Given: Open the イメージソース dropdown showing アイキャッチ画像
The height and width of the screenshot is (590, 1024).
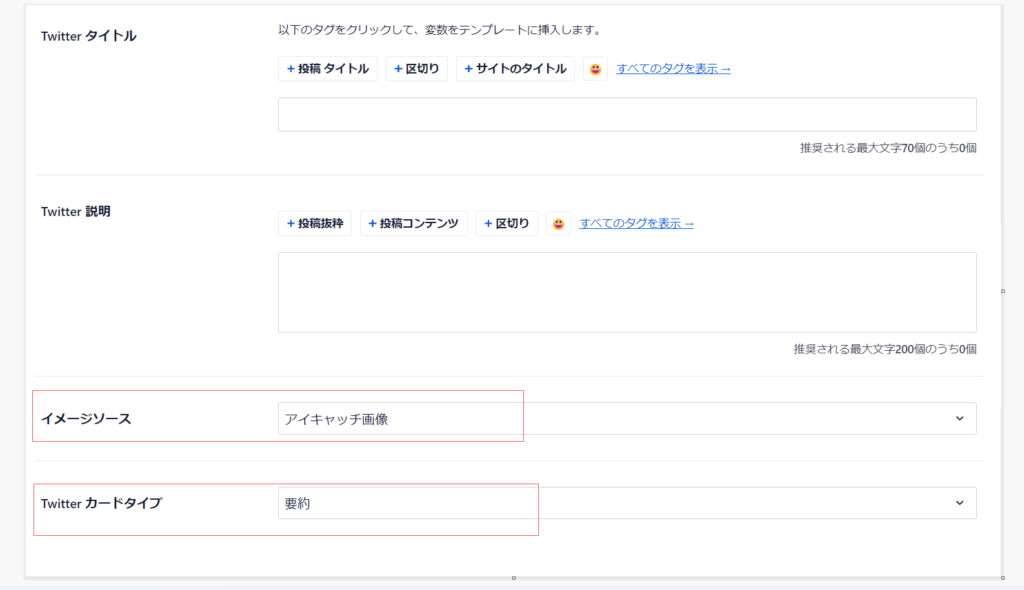Looking at the screenshot, I should (627, 419).
